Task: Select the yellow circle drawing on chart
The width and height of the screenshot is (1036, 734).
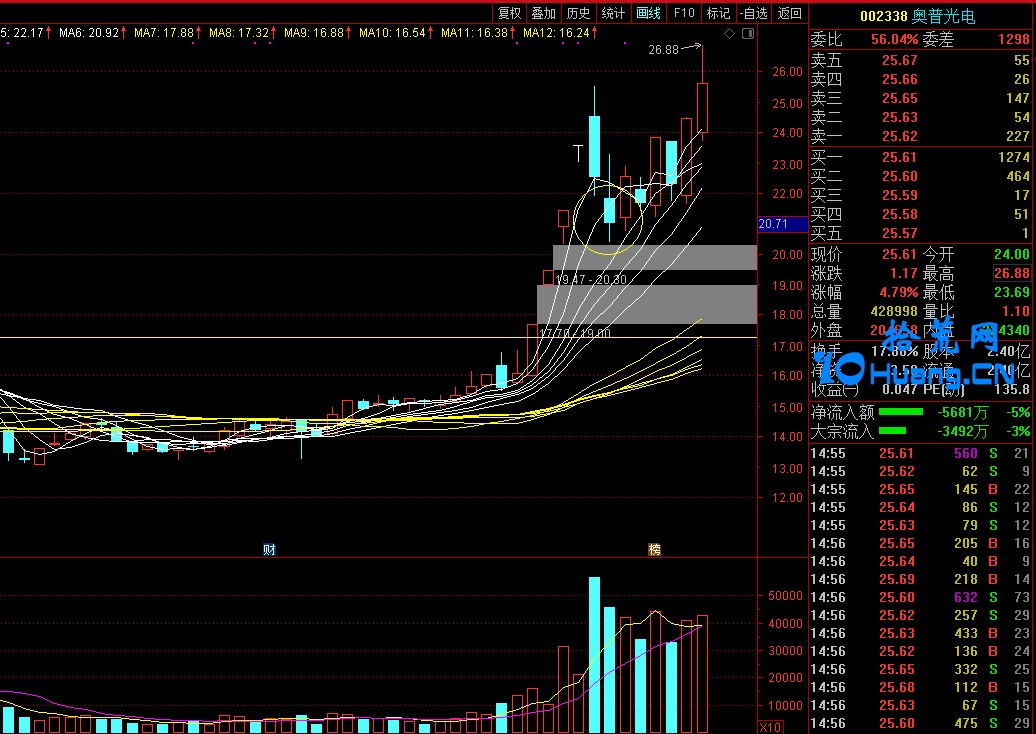Action: click(608, 219)
